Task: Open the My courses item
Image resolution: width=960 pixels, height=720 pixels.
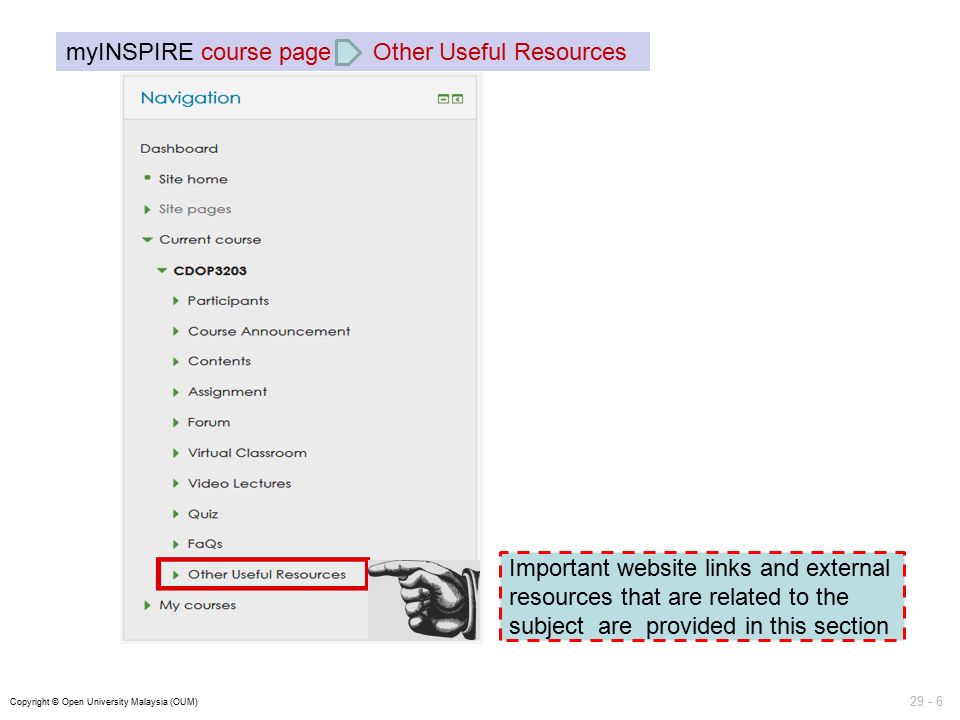Action: [x=197, y=605]
